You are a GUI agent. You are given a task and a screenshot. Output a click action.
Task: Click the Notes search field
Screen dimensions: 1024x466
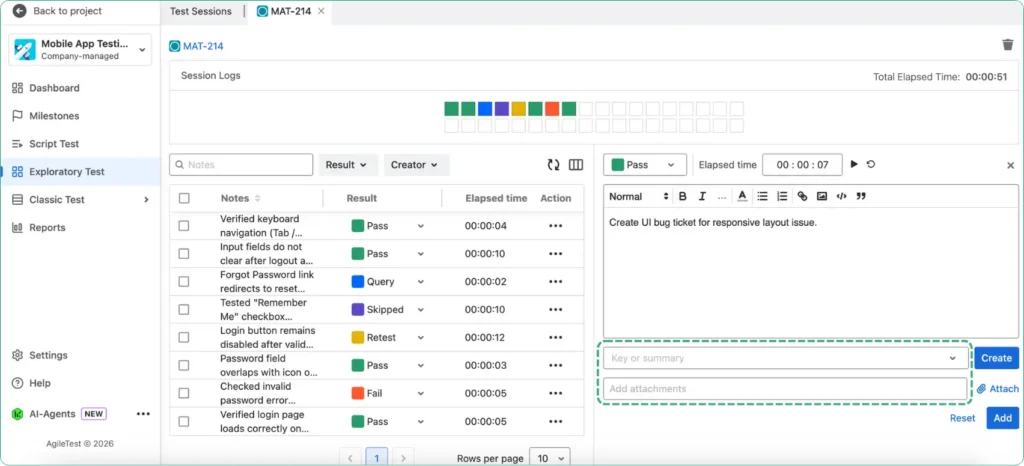tap(241, 165)
